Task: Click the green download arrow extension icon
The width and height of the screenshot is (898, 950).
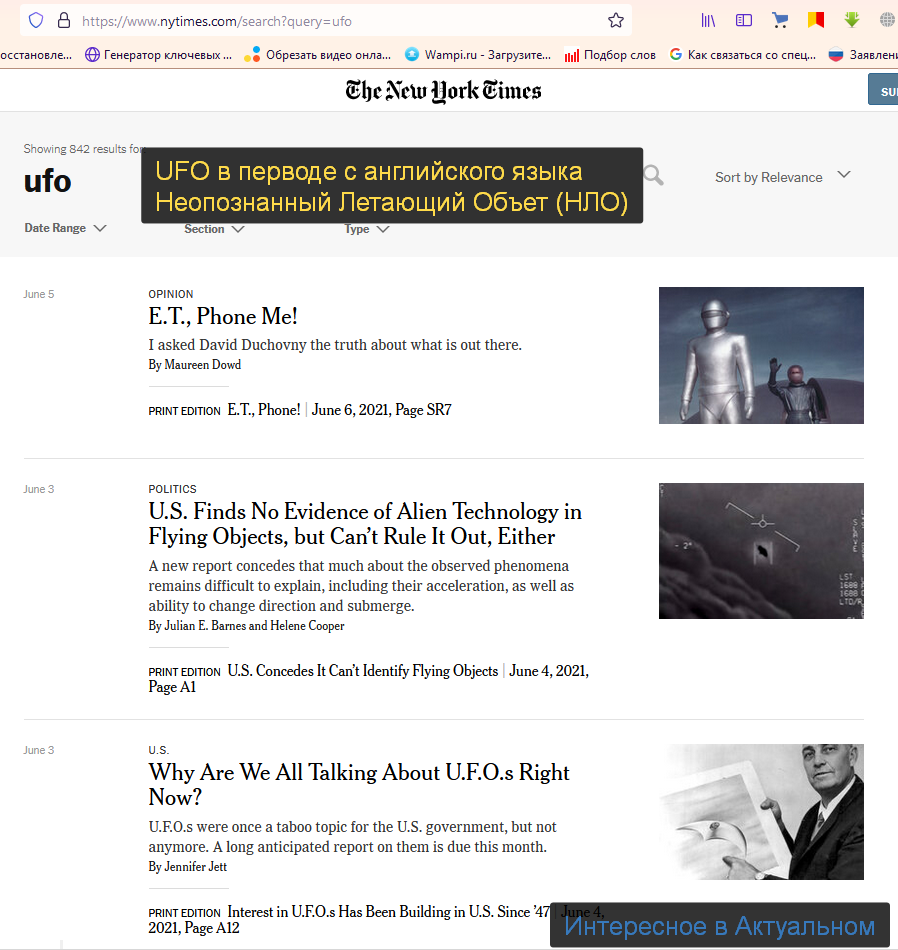Action: [849, 20]
